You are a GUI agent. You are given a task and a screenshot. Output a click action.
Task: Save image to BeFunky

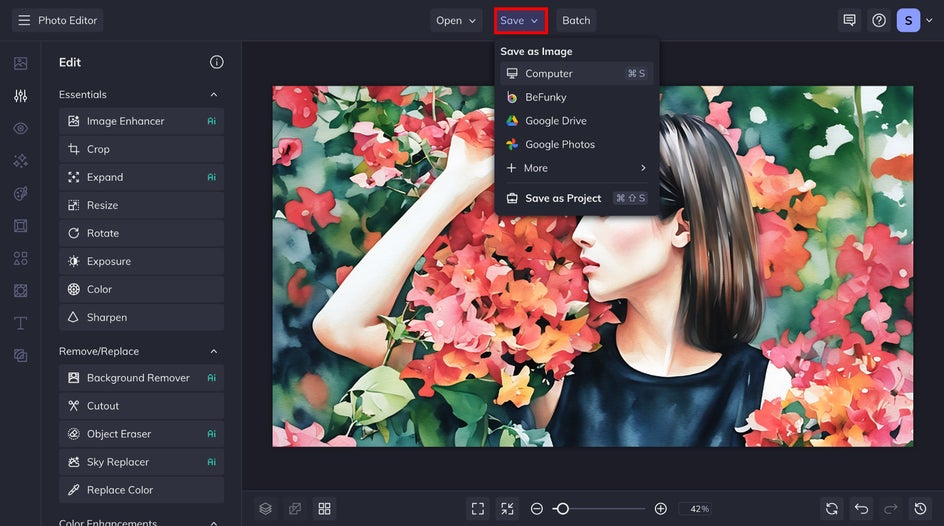[576, 97]
